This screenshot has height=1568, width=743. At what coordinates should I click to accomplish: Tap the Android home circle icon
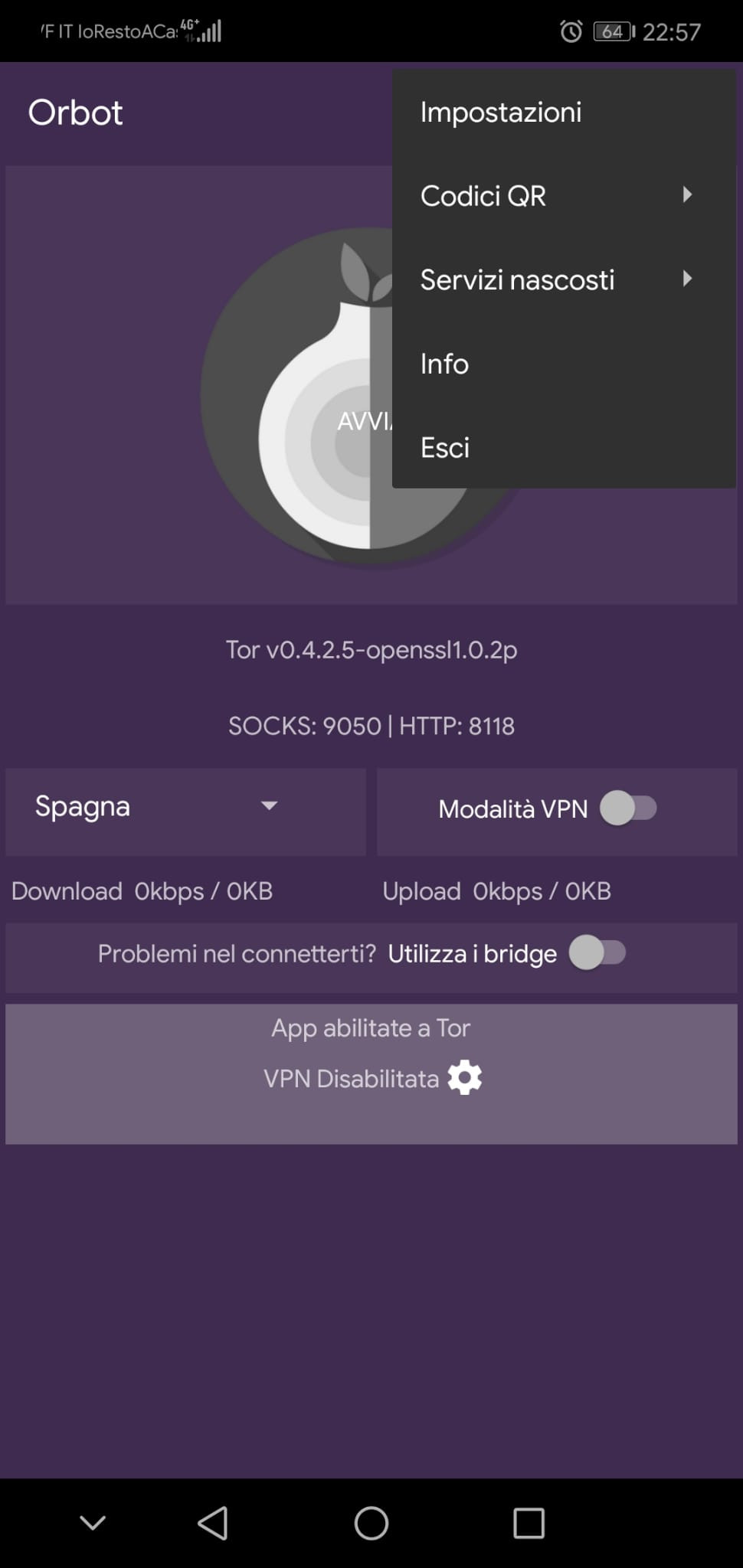pos(371,1523)
